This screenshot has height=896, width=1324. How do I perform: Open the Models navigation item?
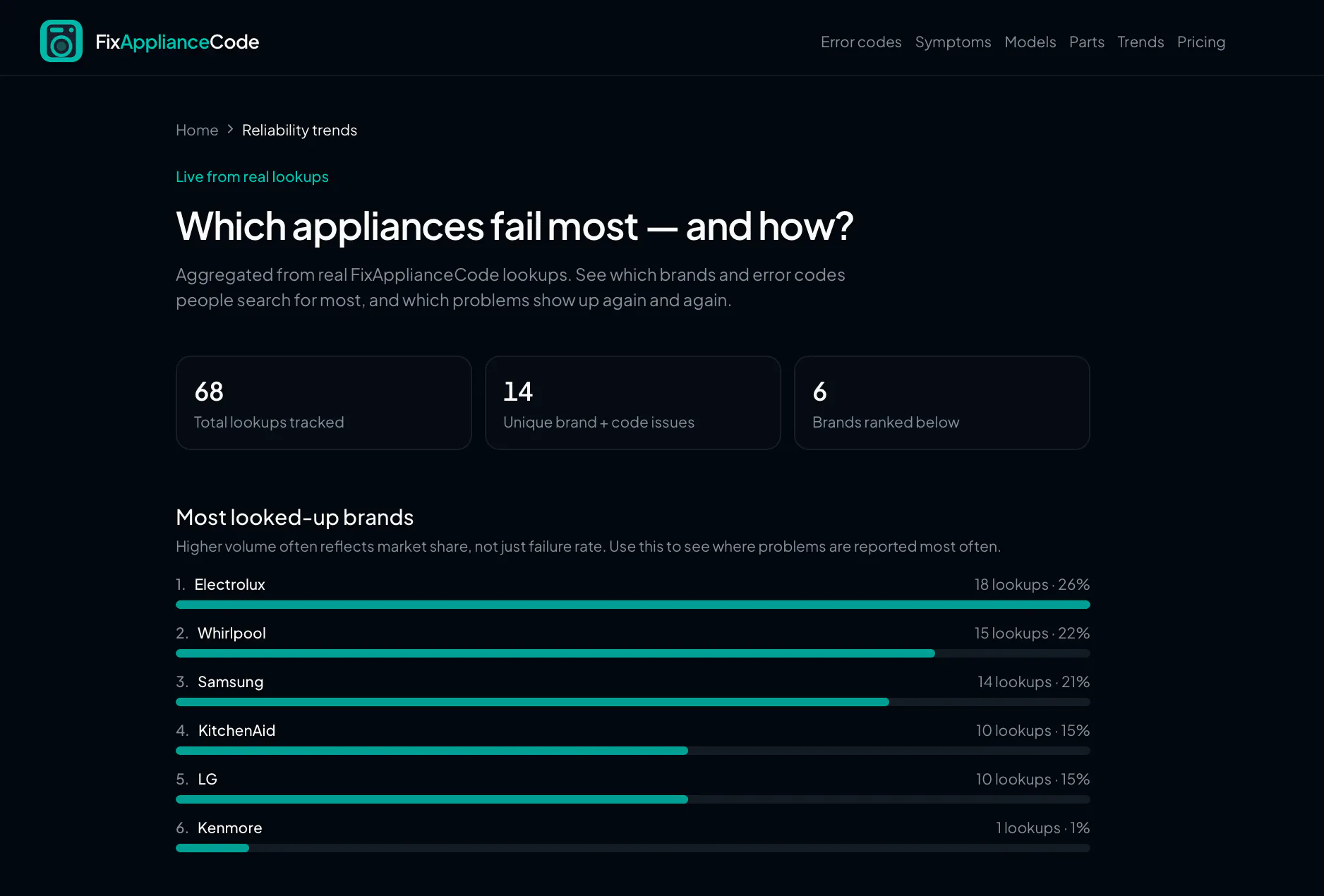point(1030,42)
